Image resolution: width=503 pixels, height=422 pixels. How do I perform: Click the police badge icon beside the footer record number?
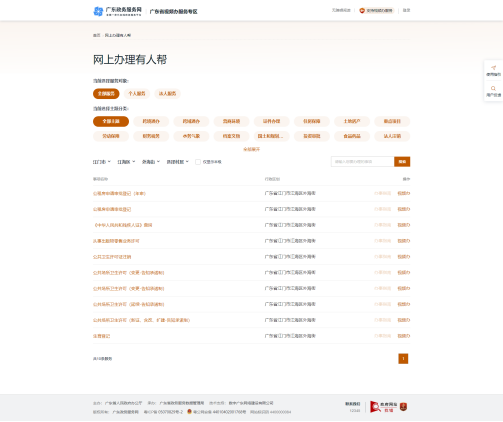pos(189,412)
